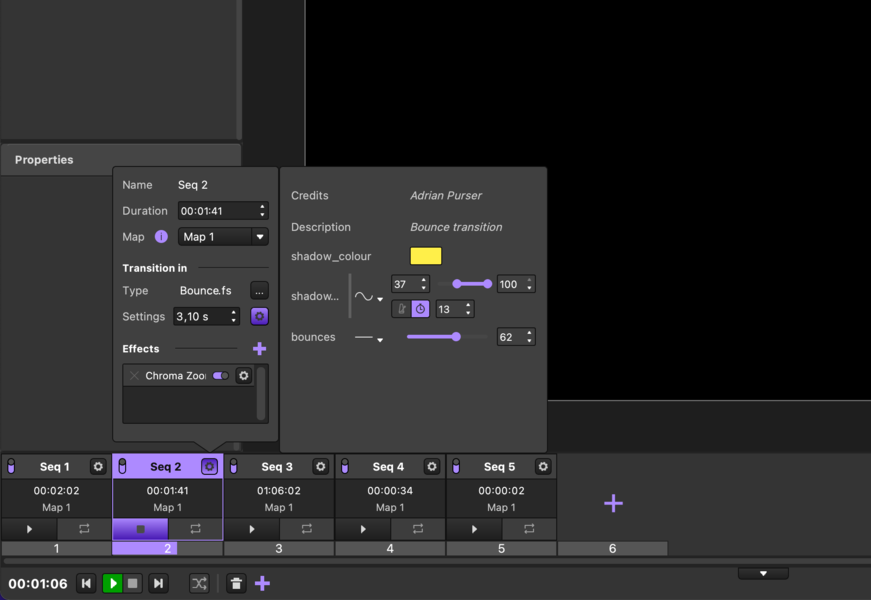This screenshot has height=600, width=871.
Task: Open the Properties panel header
Action: click(x=121, y=160)
